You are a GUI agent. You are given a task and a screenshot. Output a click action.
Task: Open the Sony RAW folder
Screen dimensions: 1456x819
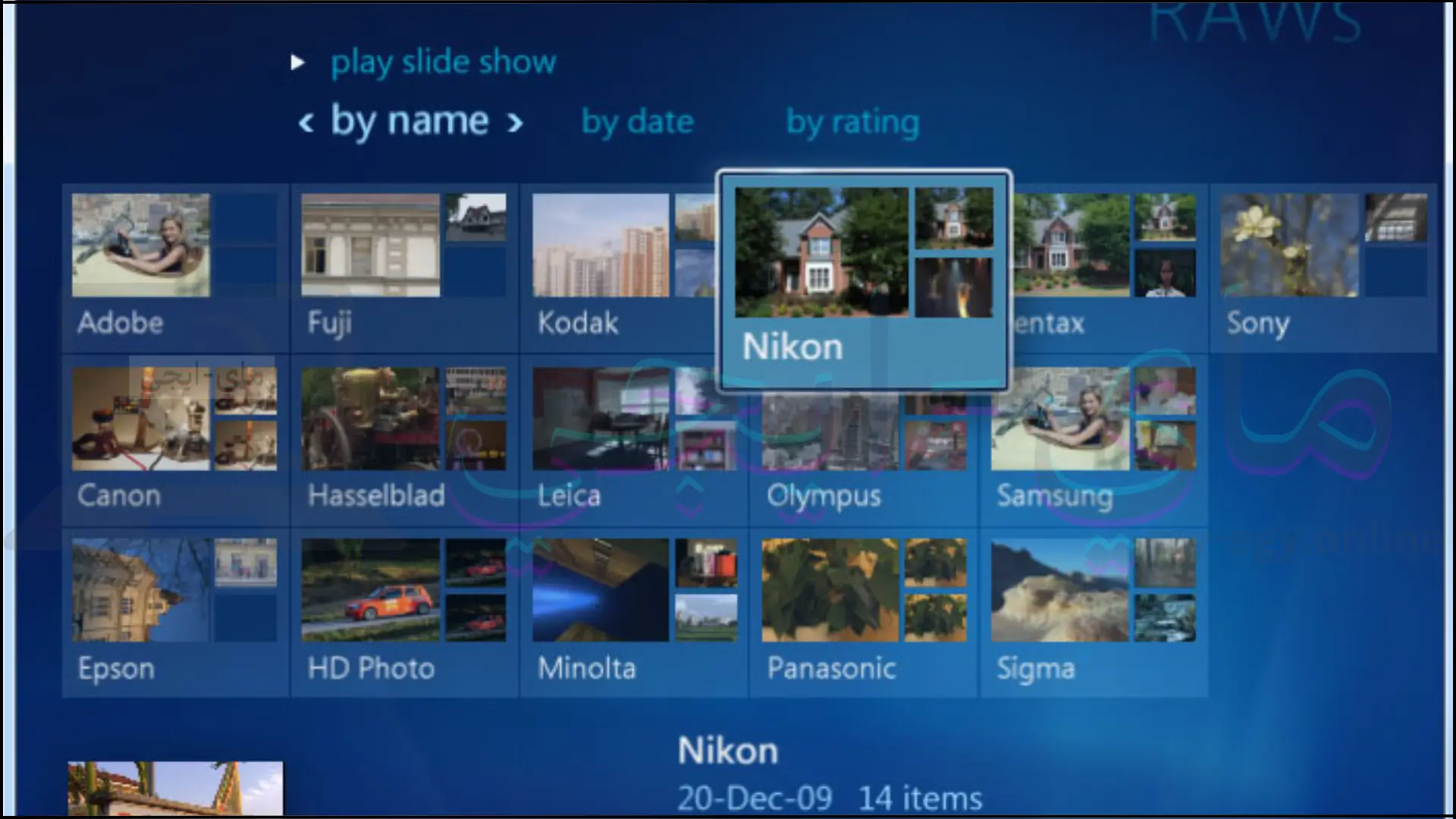click(x=1320, y=265)
